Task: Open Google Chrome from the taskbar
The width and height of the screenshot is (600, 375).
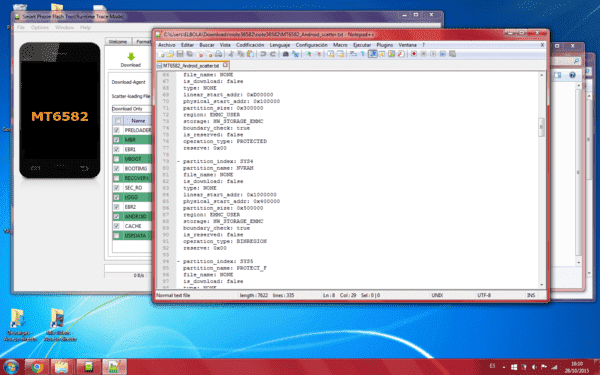Action: click(37, 367)
